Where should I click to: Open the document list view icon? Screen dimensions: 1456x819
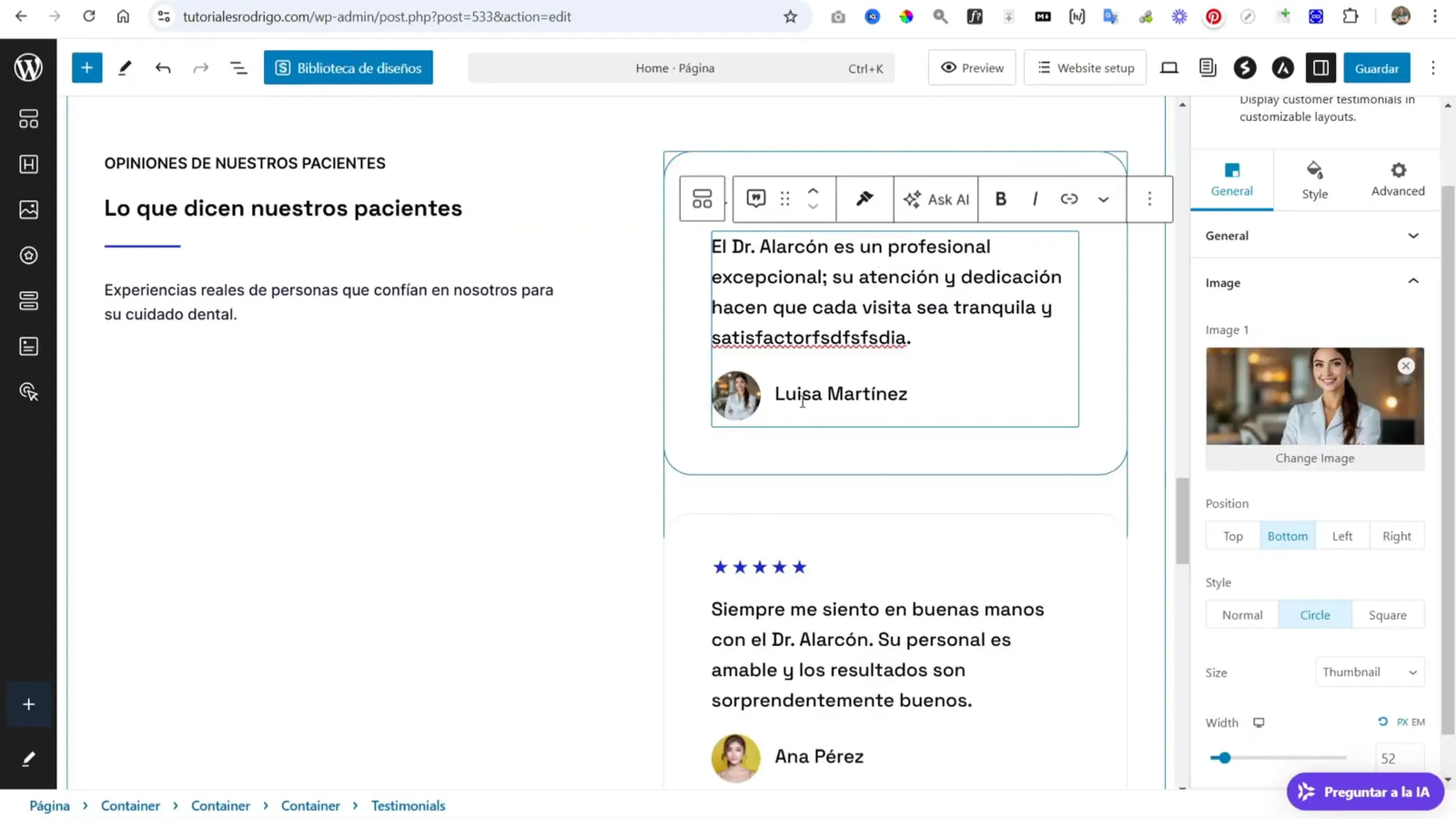[x=238, y=67]
